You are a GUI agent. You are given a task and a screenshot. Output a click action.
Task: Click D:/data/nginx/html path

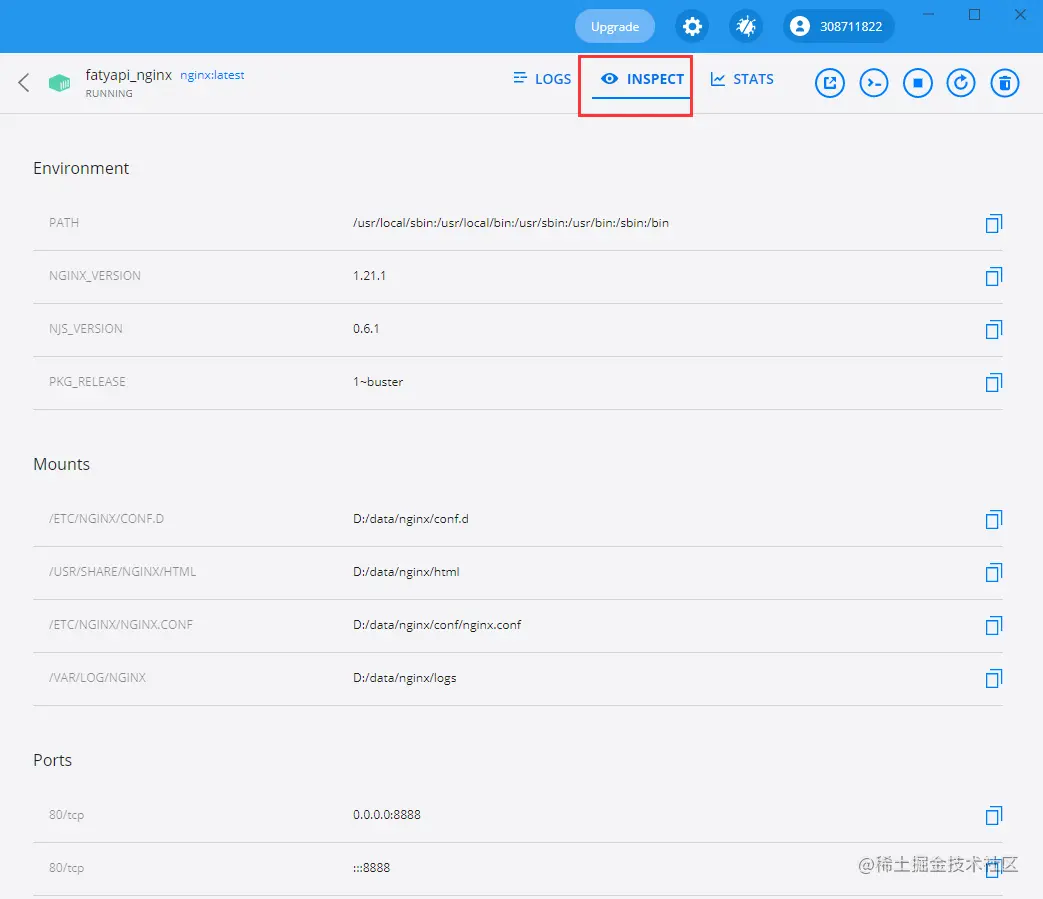coord(406,572)
